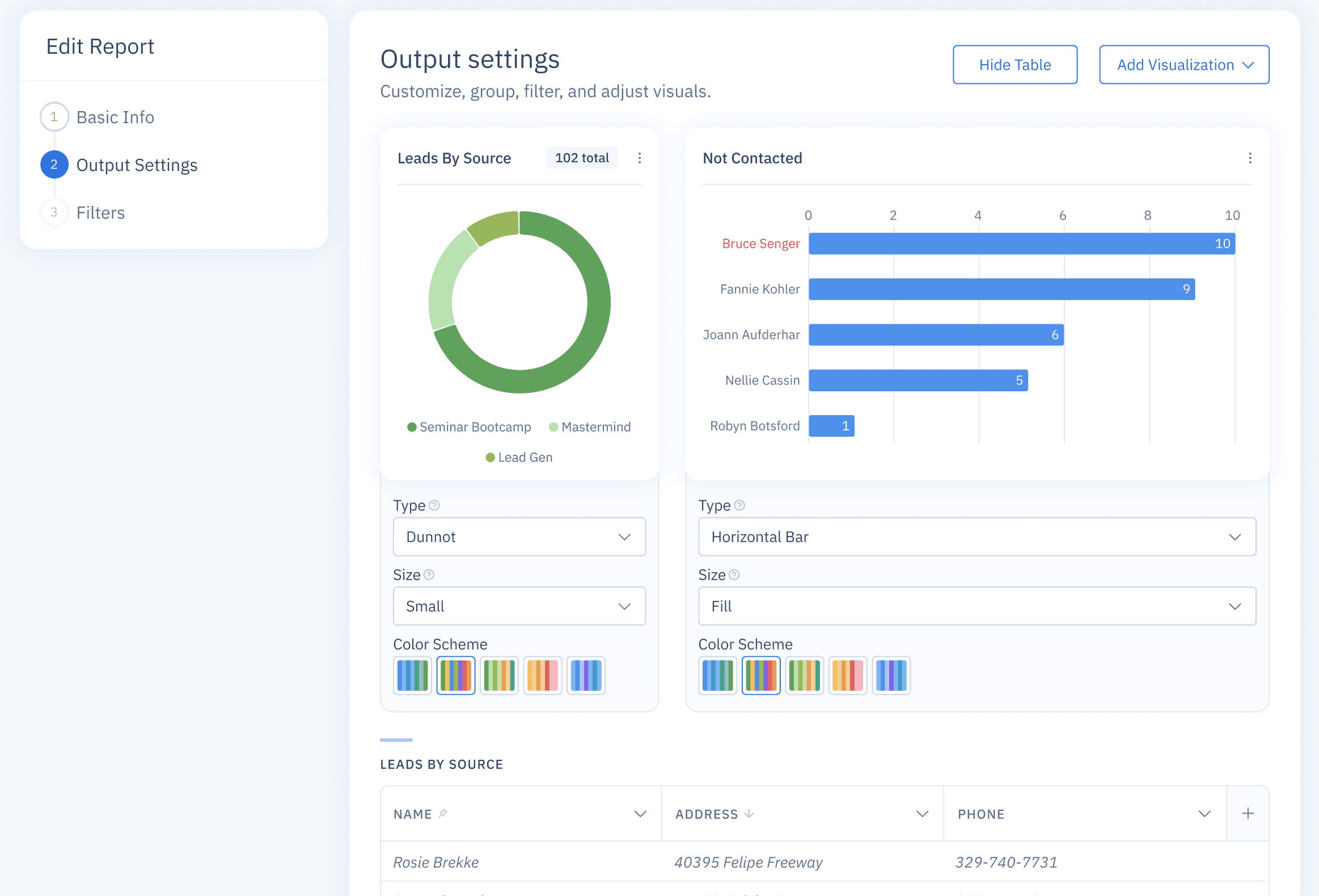Screen dimensions: 1319x896
Task: Toggle Mastermind legend item
Action: (590, 426)
